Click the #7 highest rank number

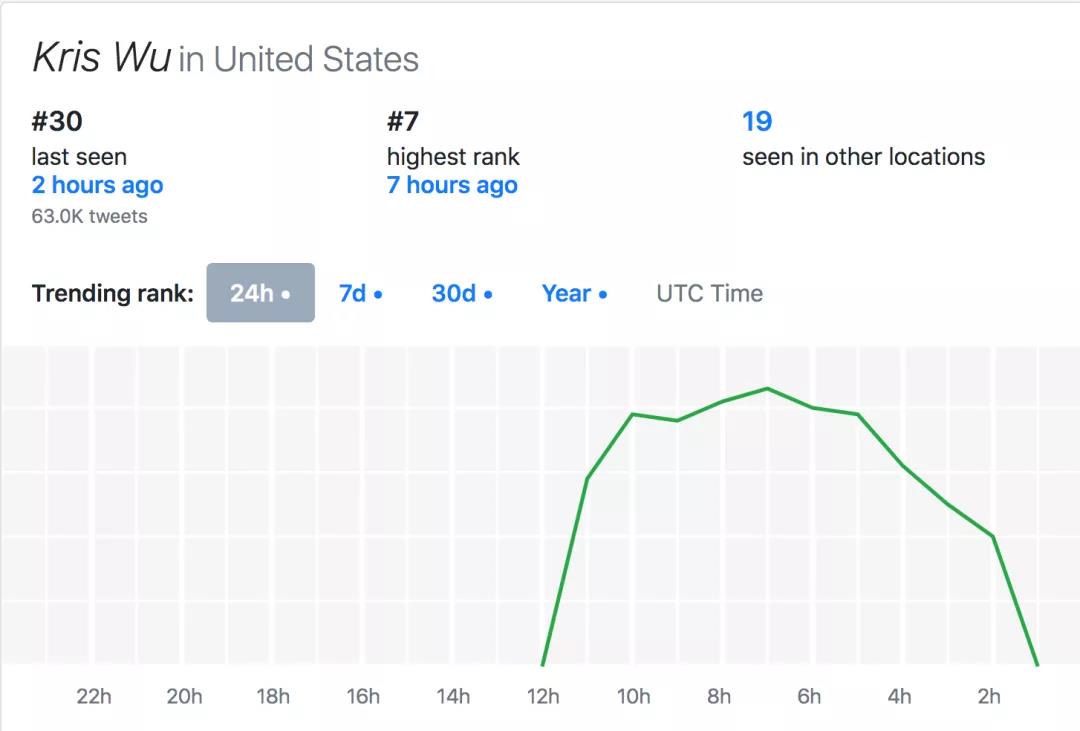(x=403, y=121)
